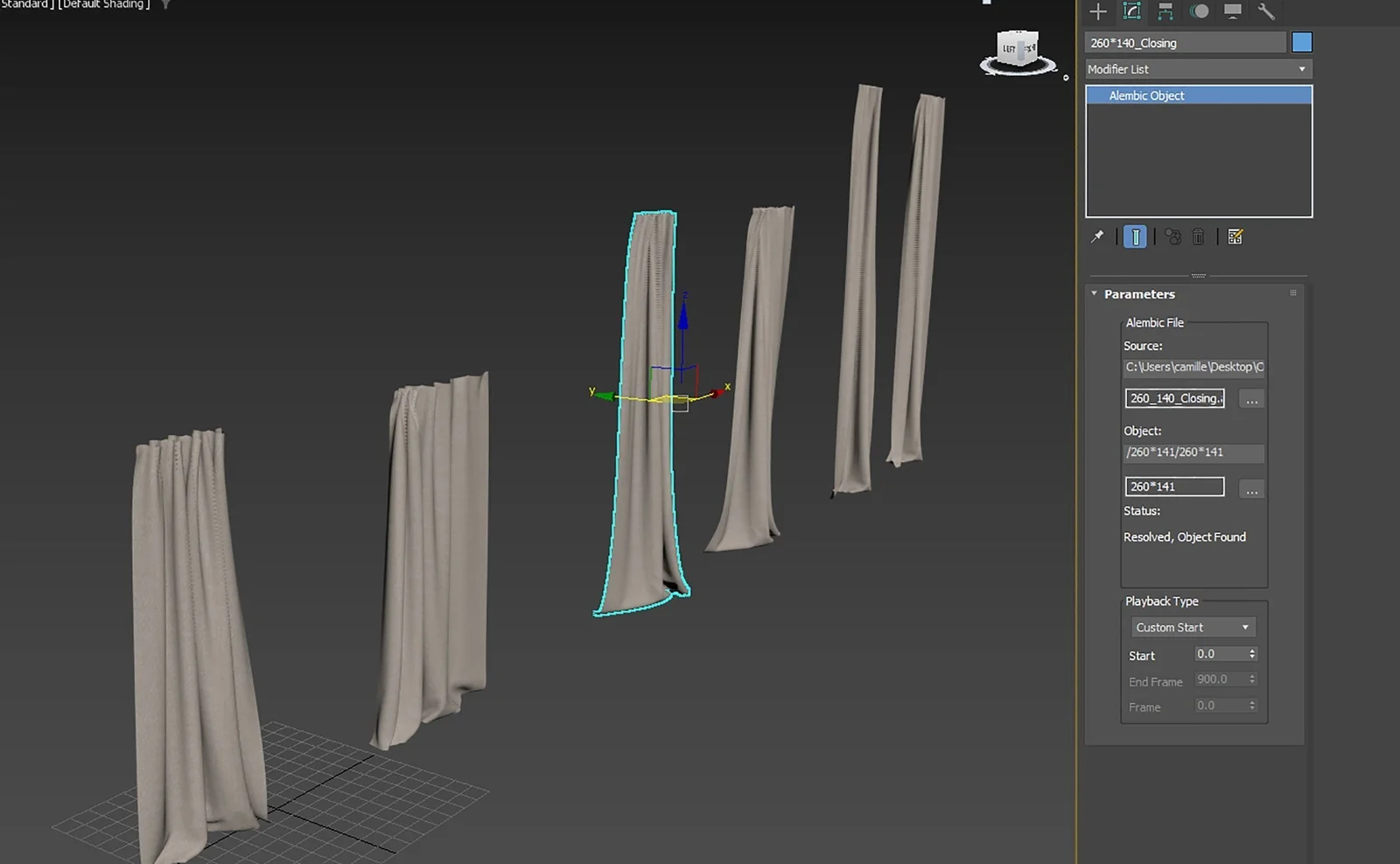Click the Configure Modifier Sets icon
Image resolution: width=1400 pixels, height=864 pixels.
tap(1235, 236)
